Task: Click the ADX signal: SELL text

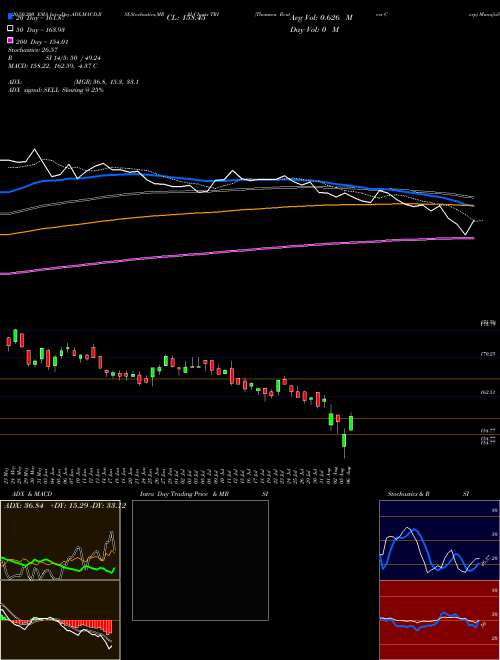Action: coord(56,90)
